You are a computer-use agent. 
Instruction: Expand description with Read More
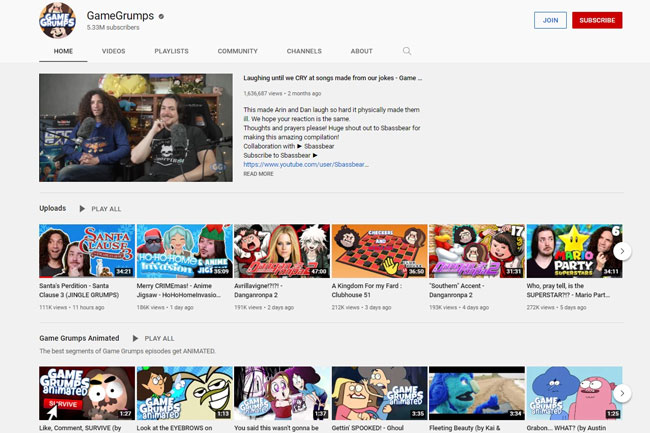tap(258, 174)
